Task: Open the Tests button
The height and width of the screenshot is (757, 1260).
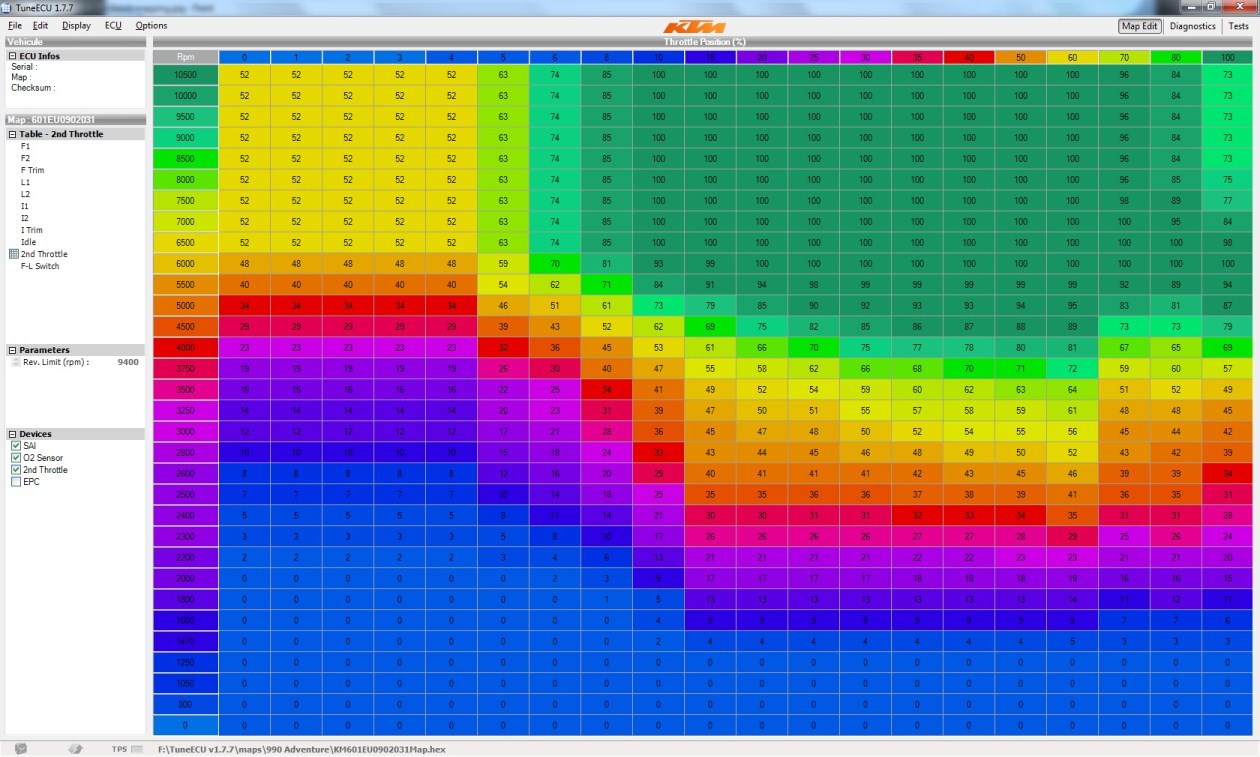Action: 1237,26
